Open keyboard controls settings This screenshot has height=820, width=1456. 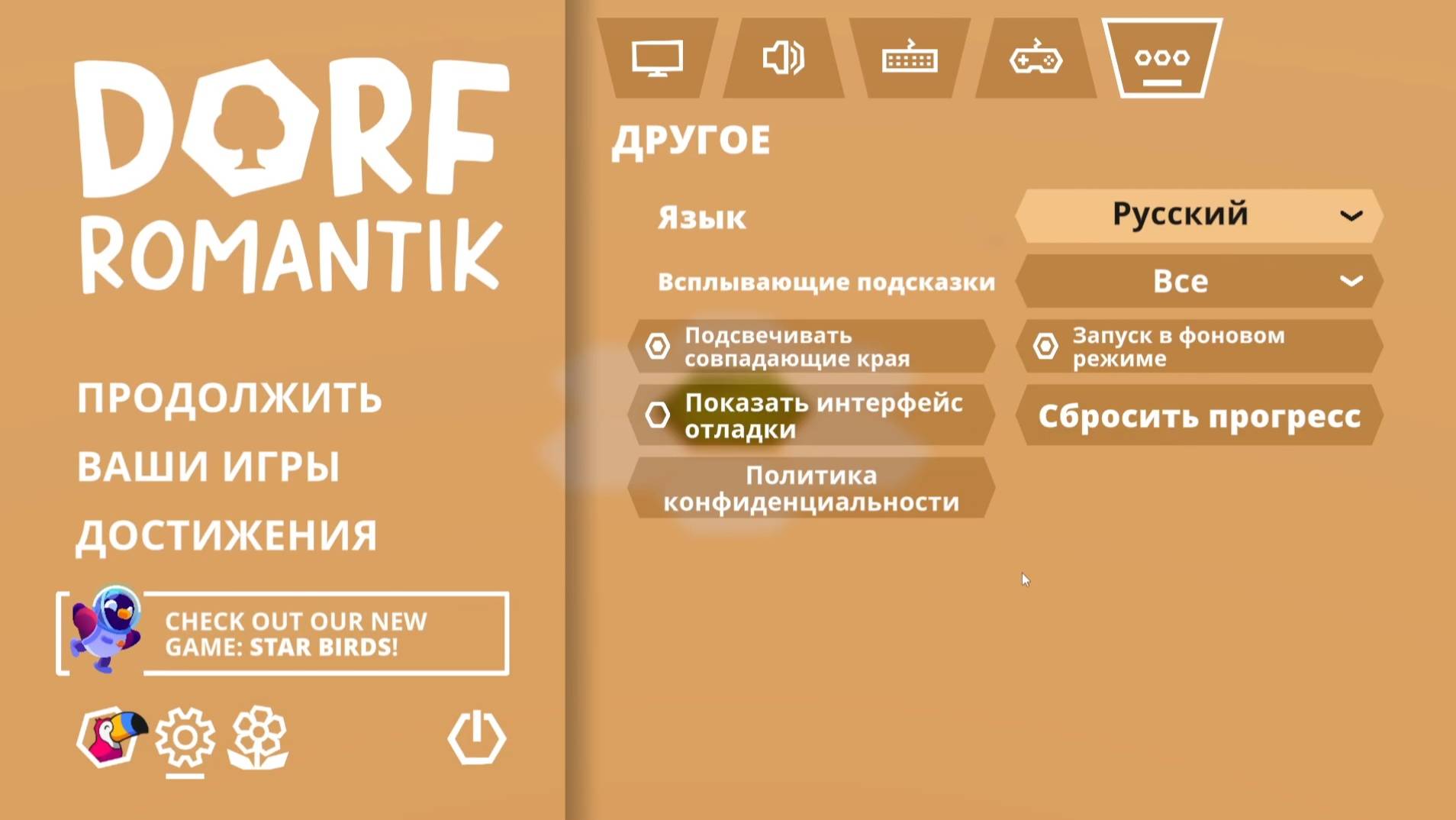tap(909, 57)
